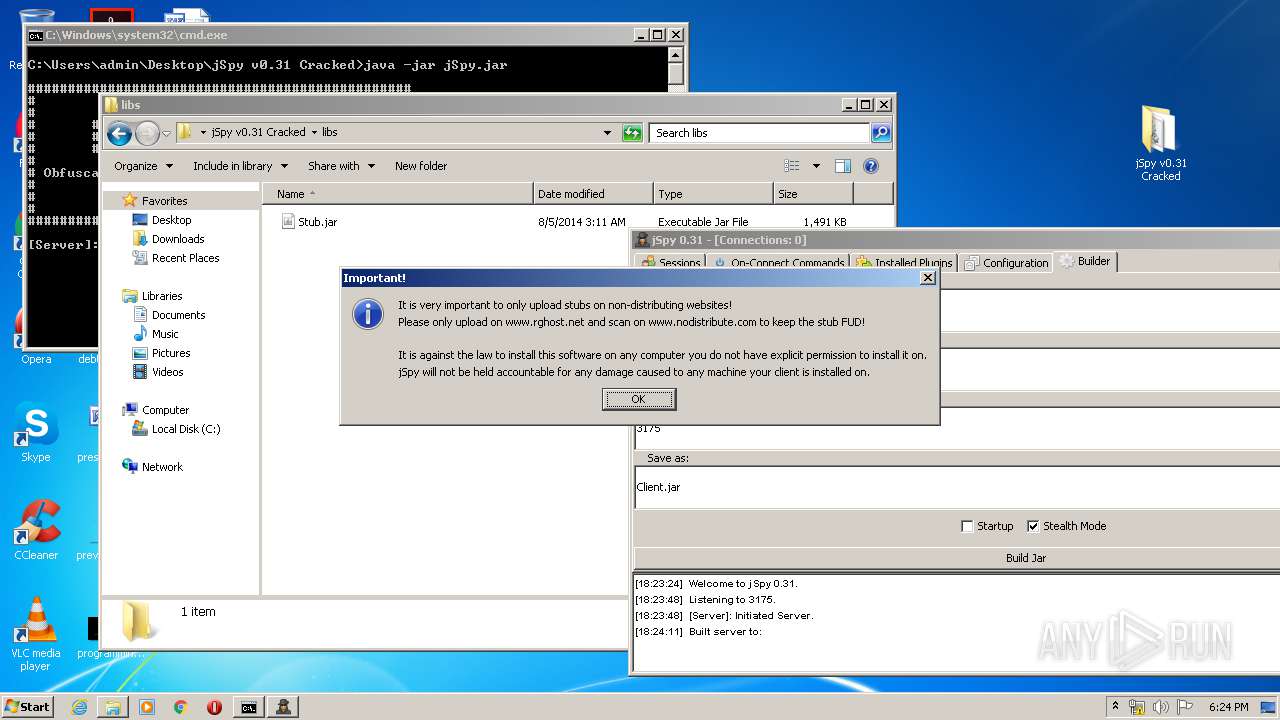This screenshot has height=720, width=1280.
Task: Open Opera from the taskbar
Action: click(x=214, y=707)
